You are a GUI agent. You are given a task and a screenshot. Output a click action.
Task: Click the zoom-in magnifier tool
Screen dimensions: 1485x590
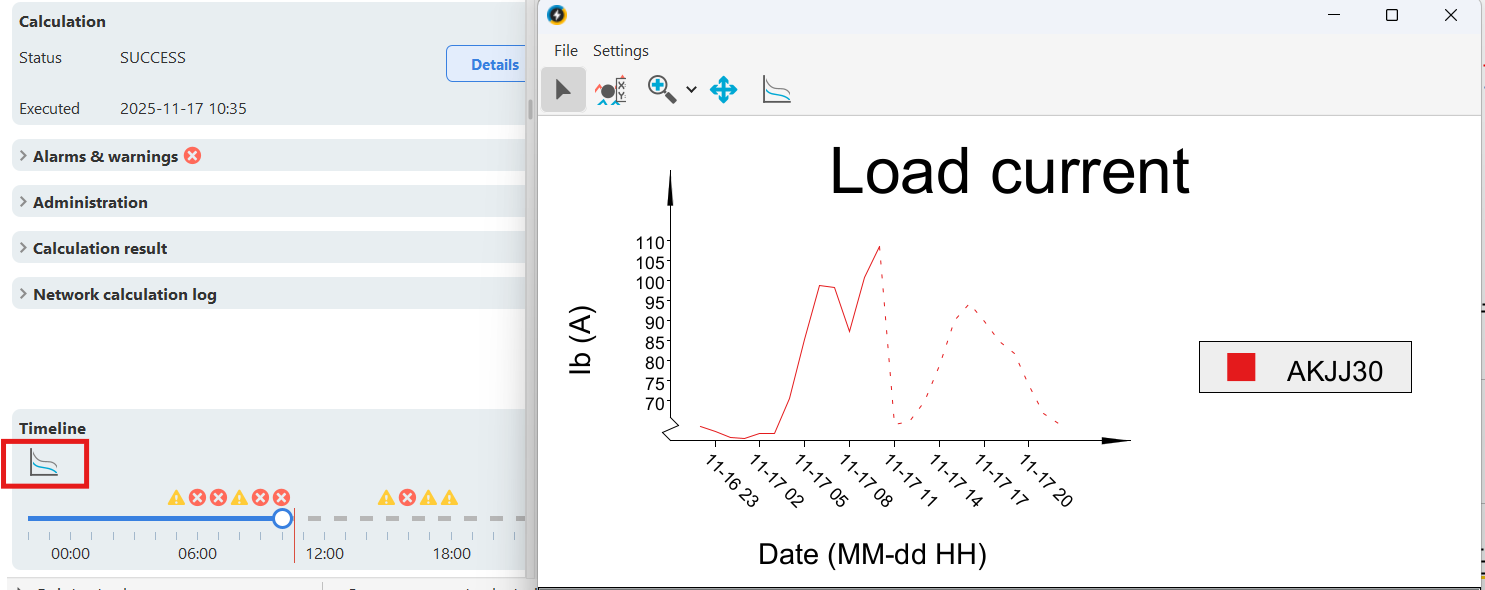(x=661, y=89)
